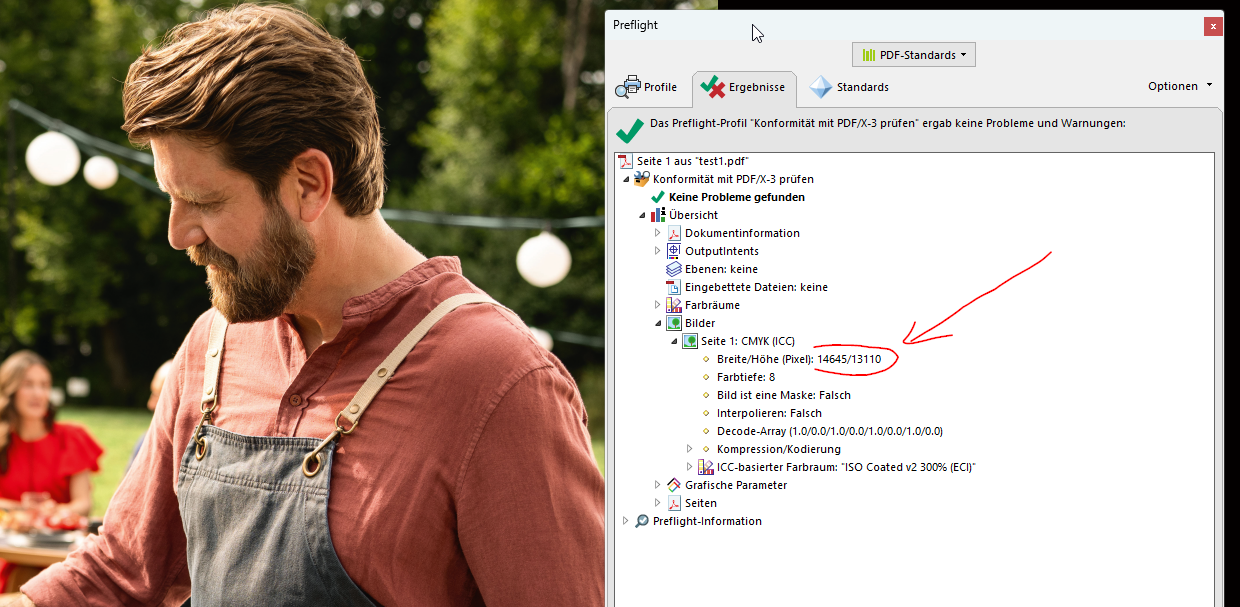Click the Preflight window title bar text

pyautogui.click(x=635, y=25)
